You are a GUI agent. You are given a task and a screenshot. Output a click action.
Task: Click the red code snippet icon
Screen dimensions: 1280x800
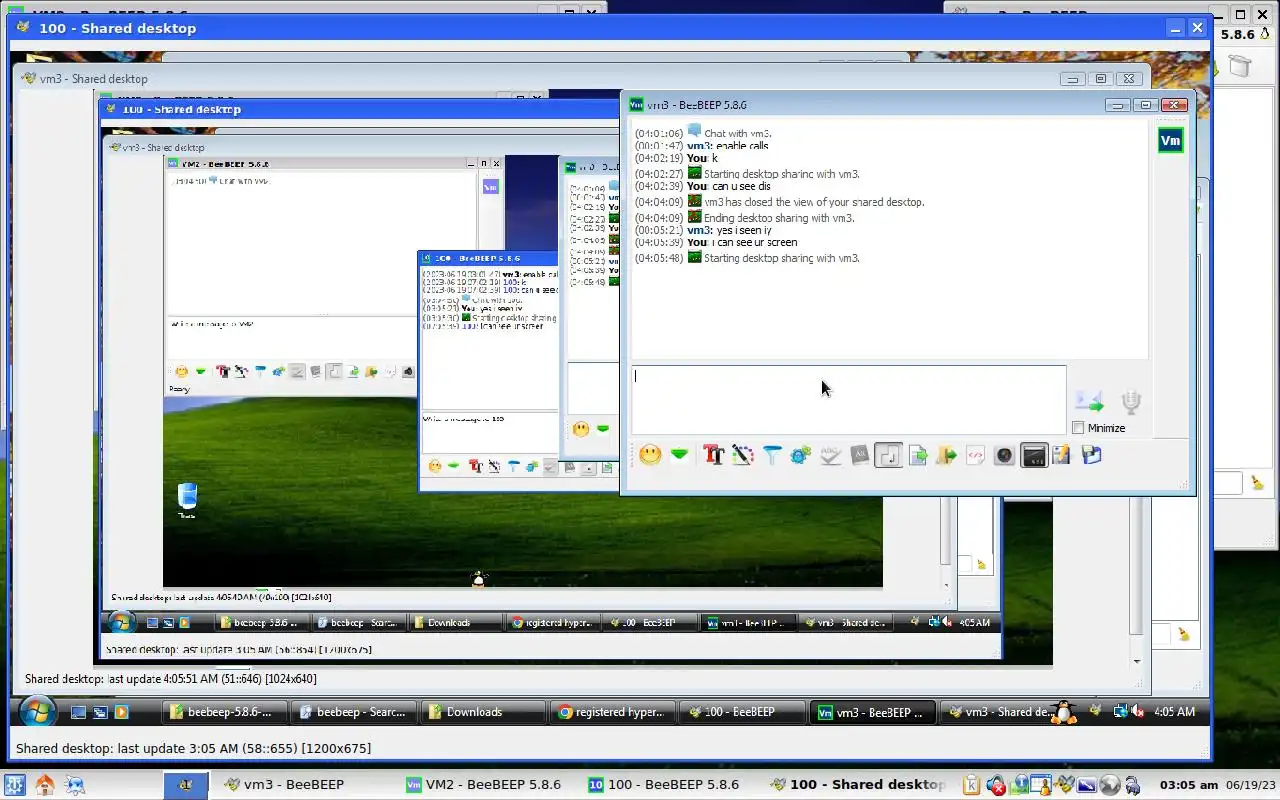pyautogui.click(x=976, y=455)
